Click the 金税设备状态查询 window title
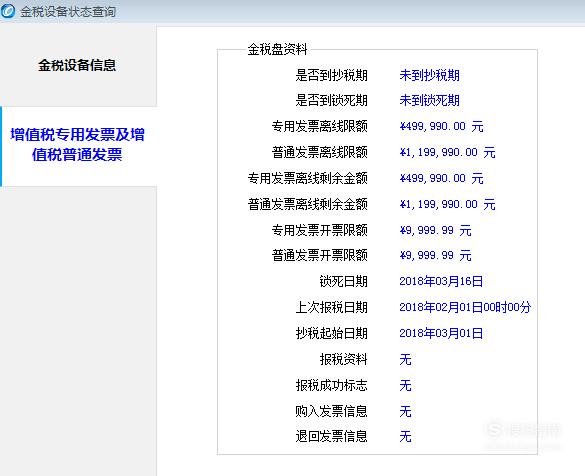 [68, 12]
